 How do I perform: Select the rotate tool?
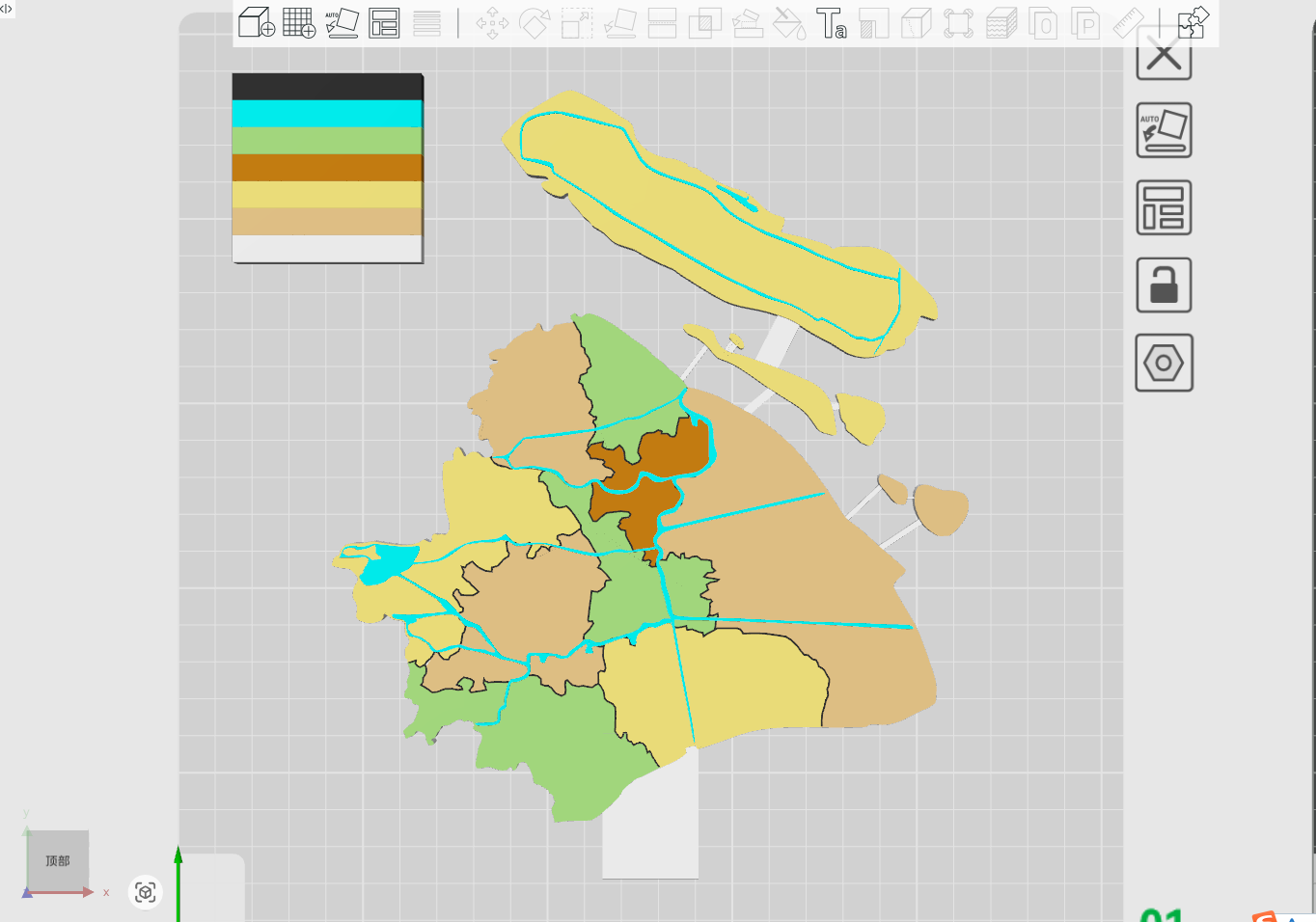pyautogui.click(x=535, y=23)
